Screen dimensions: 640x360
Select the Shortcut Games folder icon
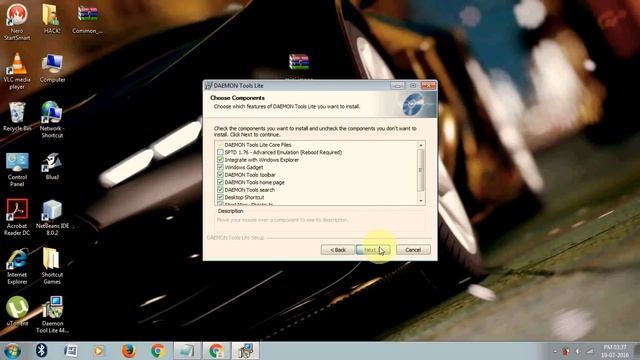click(52, 266)
